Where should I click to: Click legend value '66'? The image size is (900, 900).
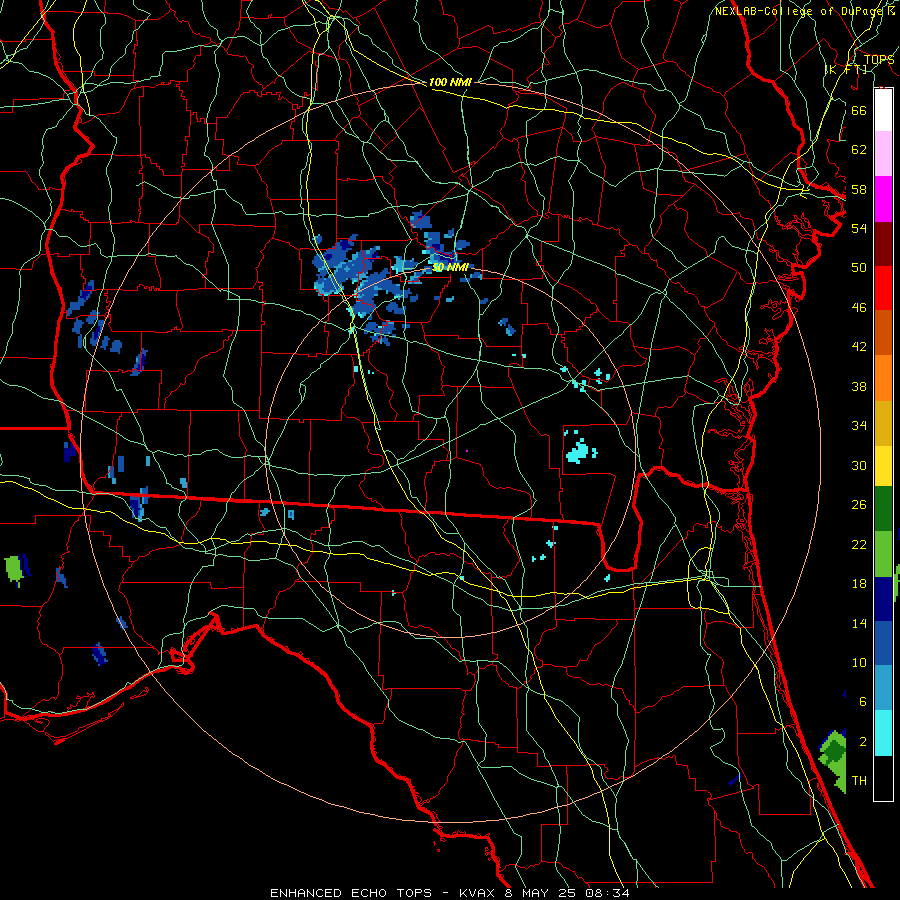(x=859, y=110)
